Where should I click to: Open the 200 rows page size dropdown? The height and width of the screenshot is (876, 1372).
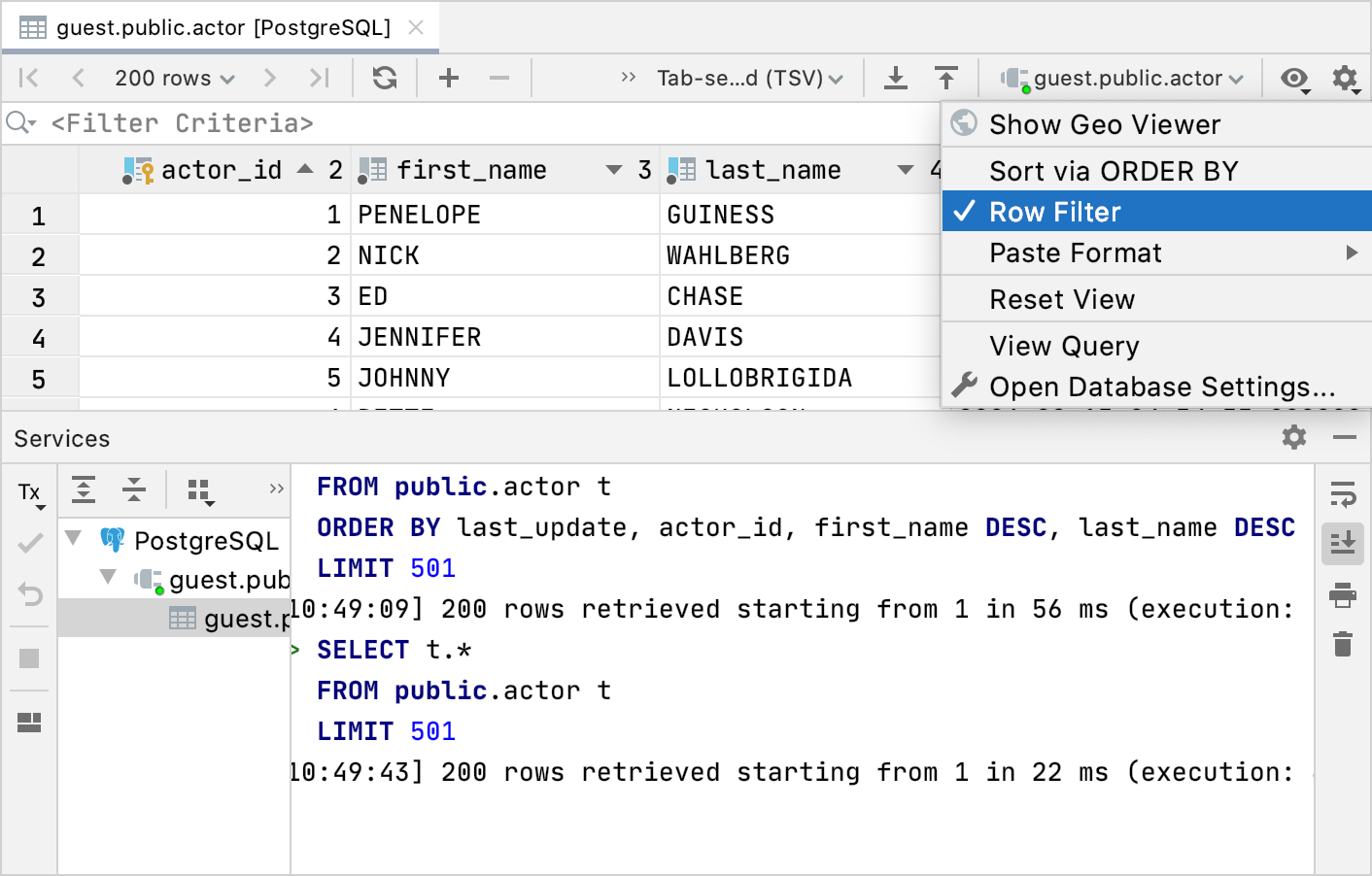[x=174, y=78]
